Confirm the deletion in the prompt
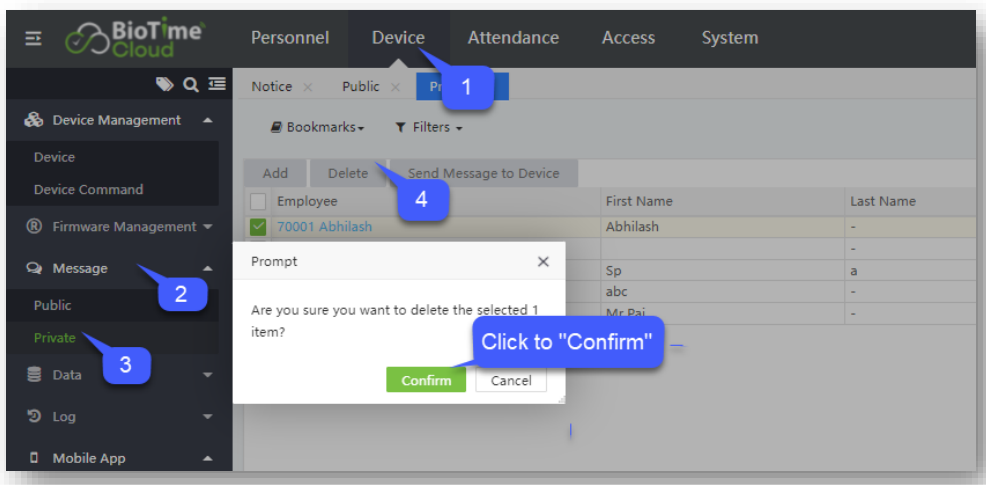986x485 pixels. click(x=426, y=380)
